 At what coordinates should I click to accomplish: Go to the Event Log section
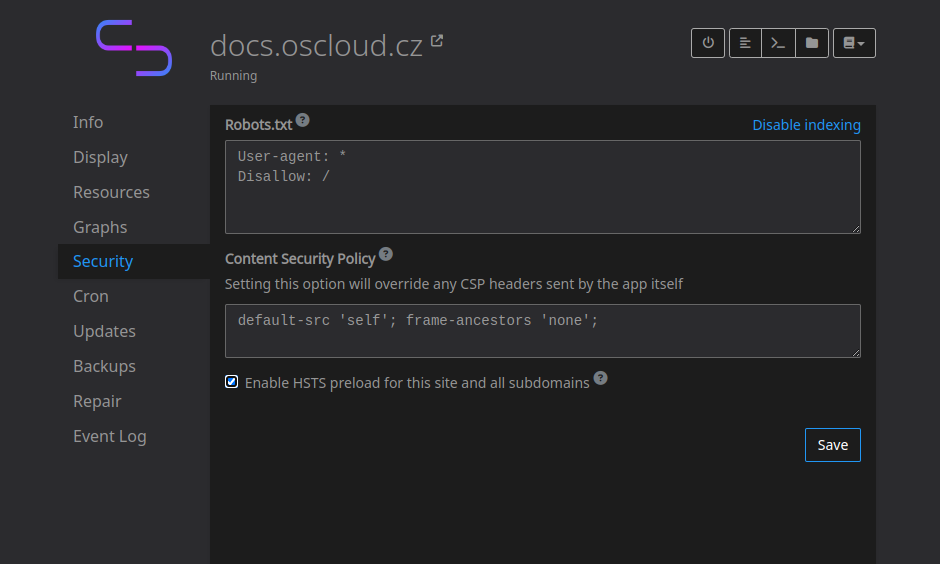tap(109, 436)
